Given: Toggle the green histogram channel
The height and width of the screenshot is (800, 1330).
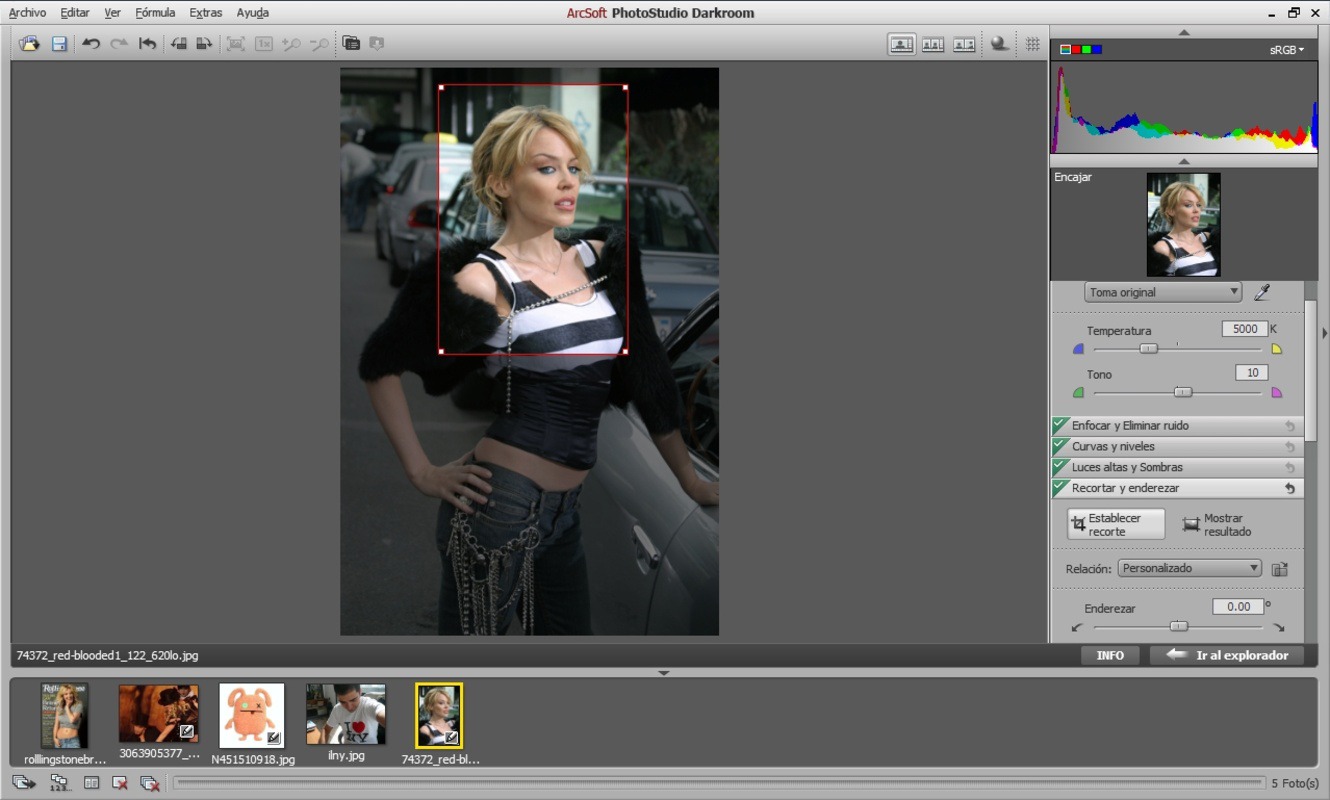Looking at the screenshot, I should [1087, 49].
